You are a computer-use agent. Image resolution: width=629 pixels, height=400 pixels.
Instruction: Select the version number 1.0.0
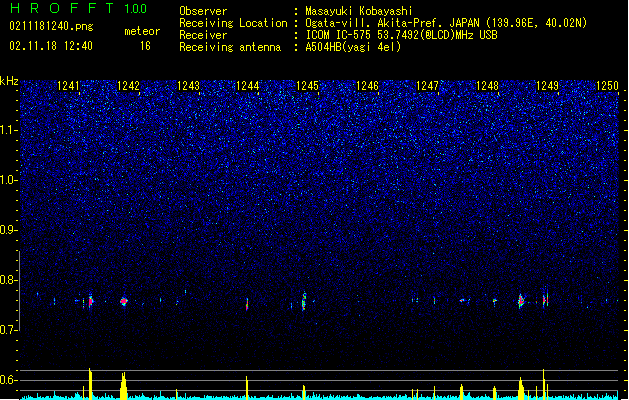point(136,9)
